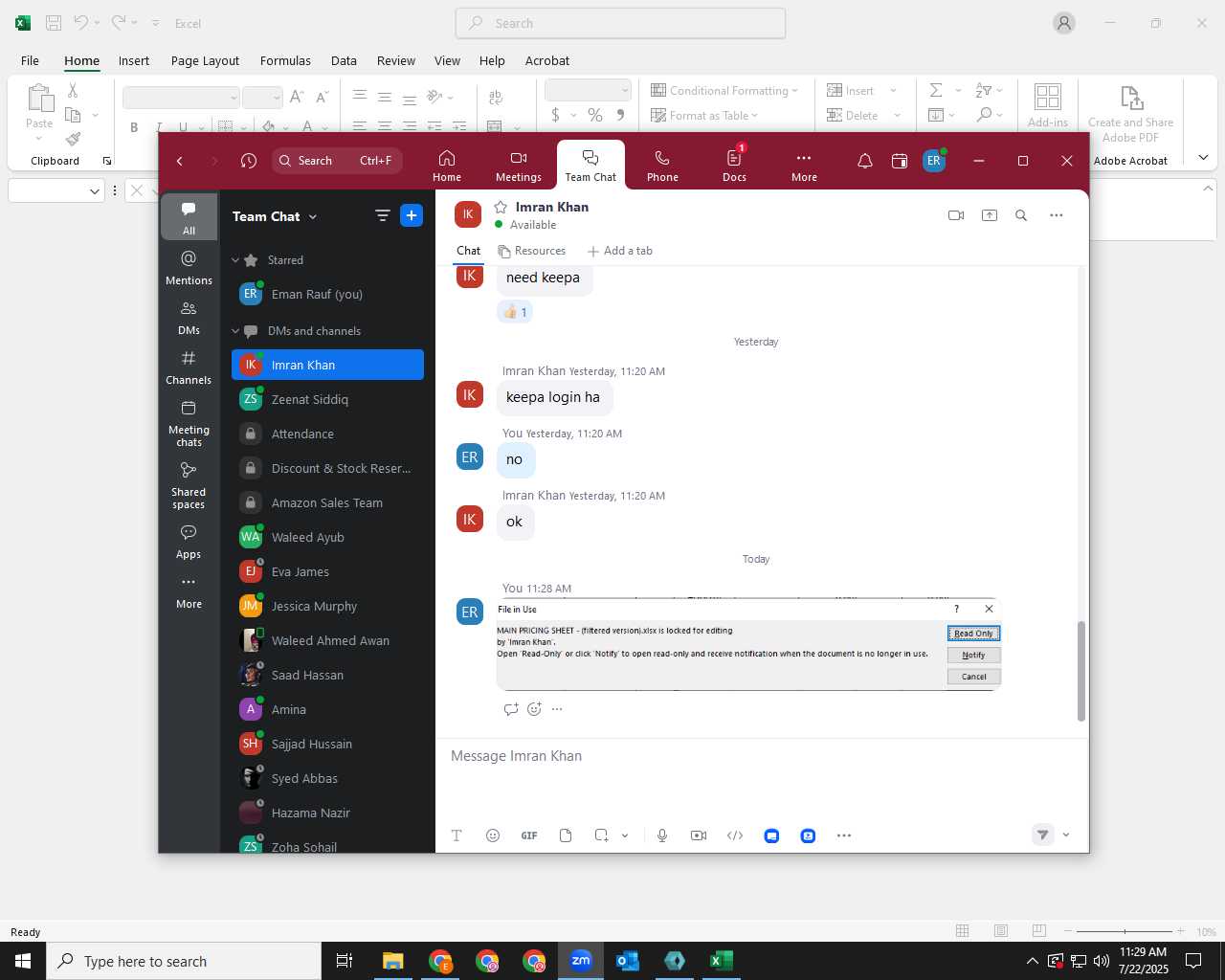The image size is (1225, 980).
Task: Record video message in composer
Action: tap(699, 835)
